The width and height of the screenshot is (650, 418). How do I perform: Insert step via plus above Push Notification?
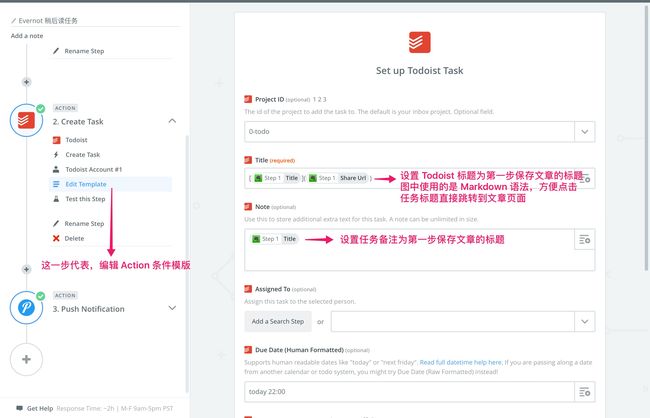pos(27,269)
